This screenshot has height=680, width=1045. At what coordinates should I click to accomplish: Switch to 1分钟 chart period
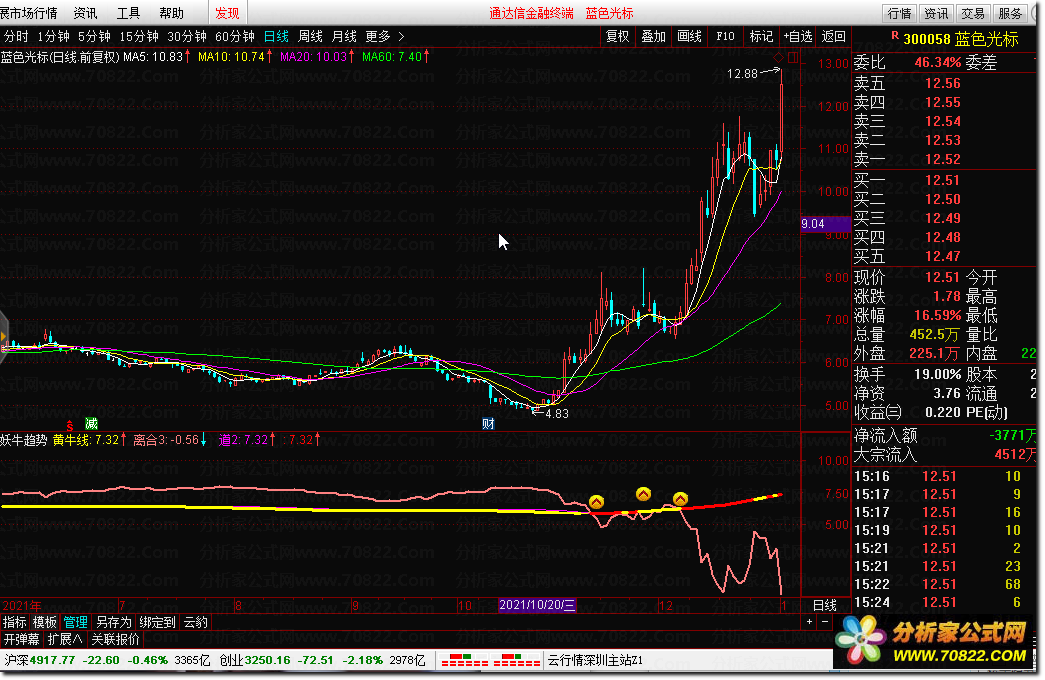click(53, 37)
